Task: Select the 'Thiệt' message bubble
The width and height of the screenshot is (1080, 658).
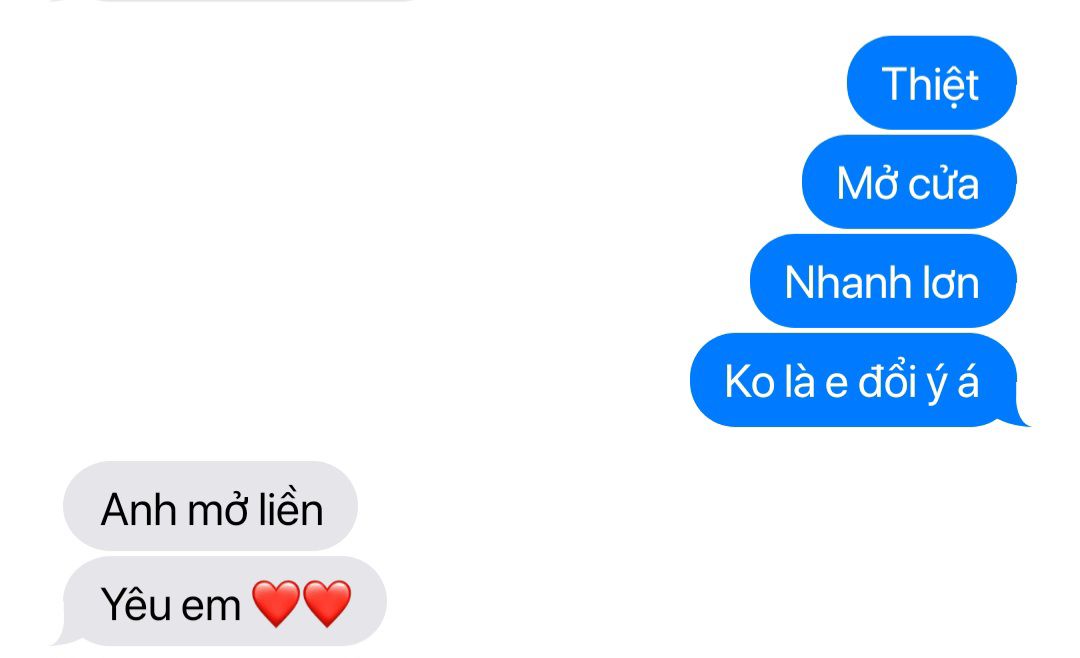Action: pyautogui.click(x=931, y=83)
